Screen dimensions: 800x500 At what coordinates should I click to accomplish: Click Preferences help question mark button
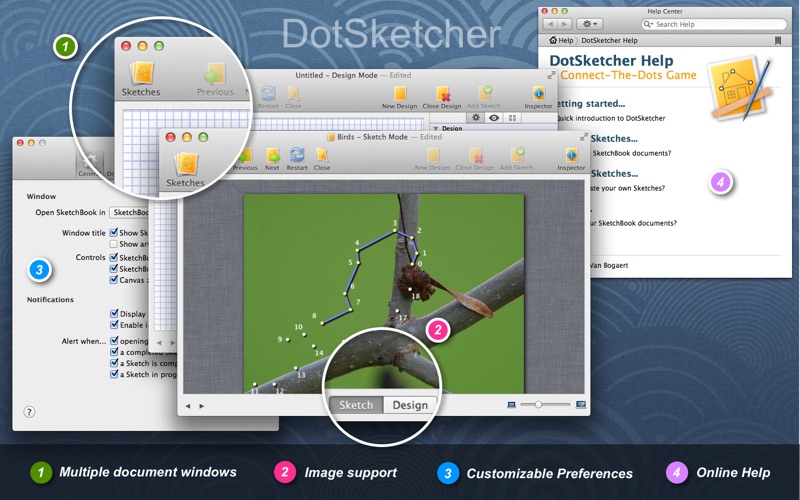click(29, 412)
